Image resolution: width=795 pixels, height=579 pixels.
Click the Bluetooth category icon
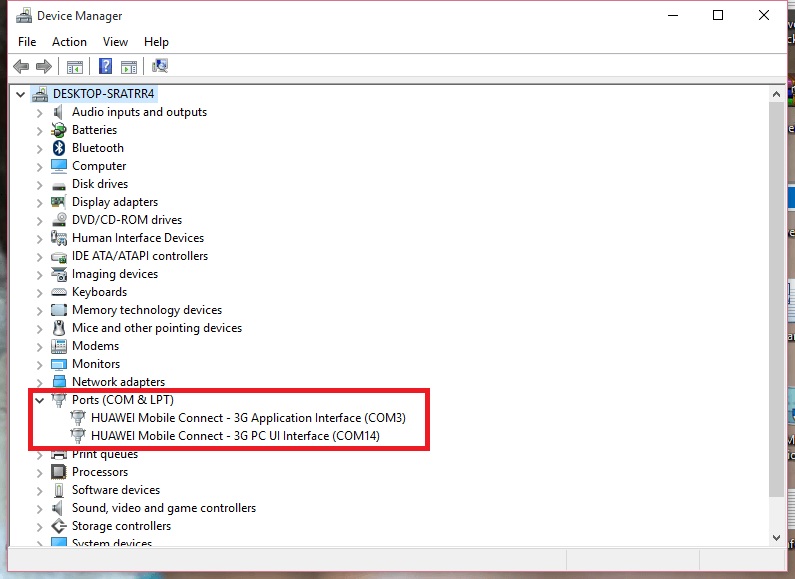[60, 148]
